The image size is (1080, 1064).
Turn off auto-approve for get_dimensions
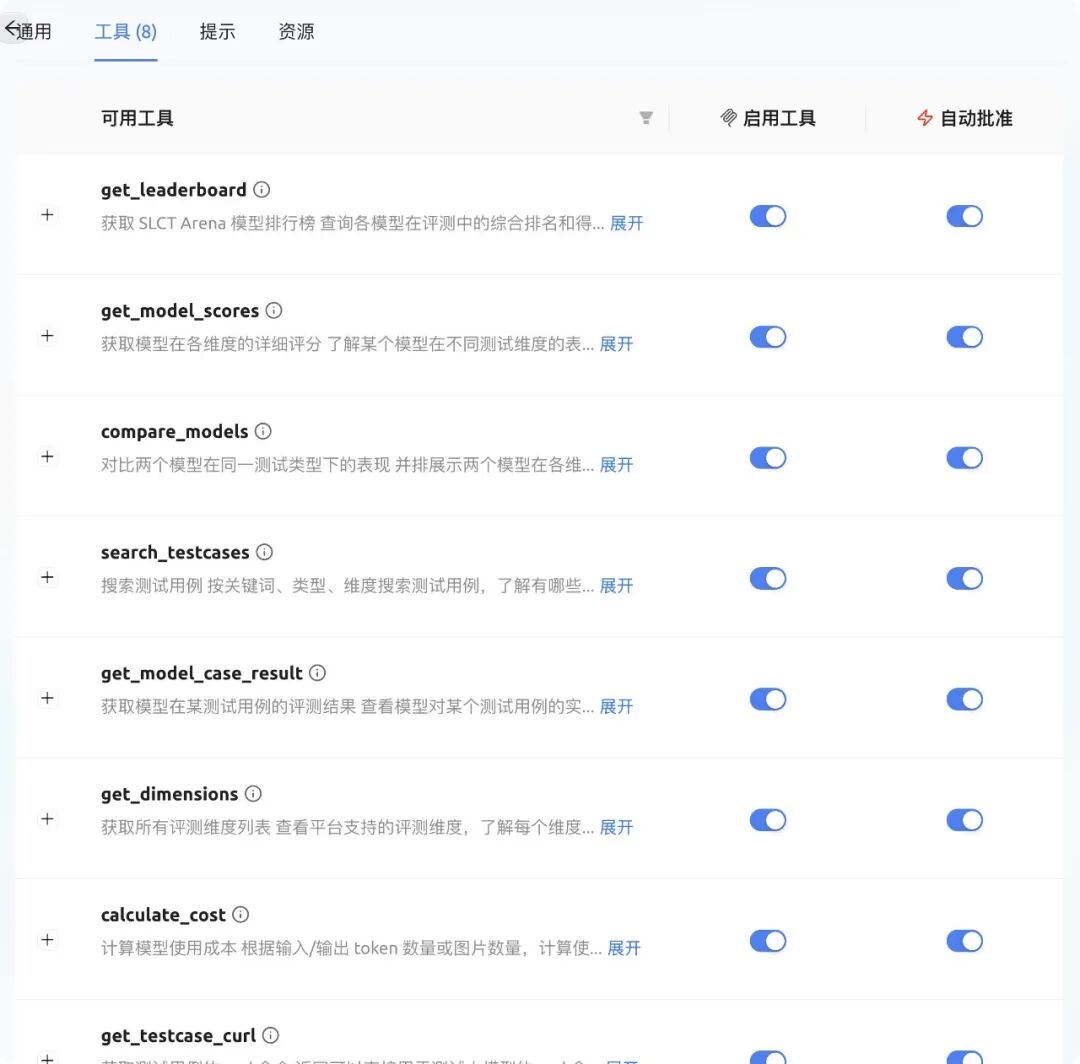964,820
